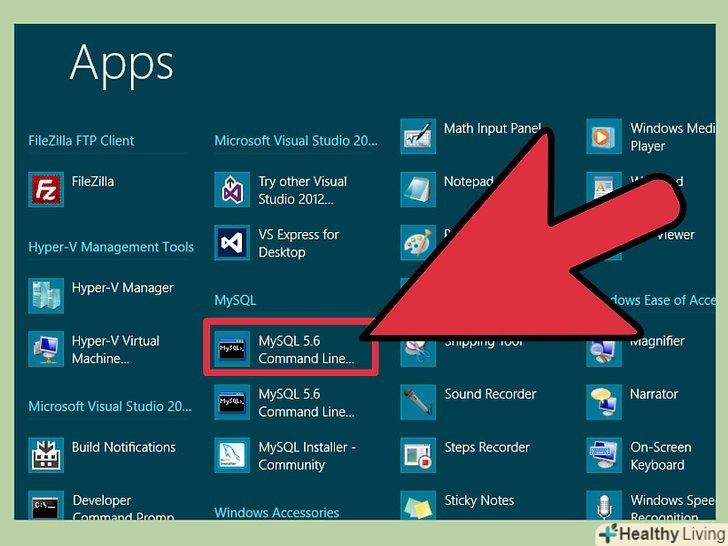
Task: Launch Steps Recorder icon
Action: (418, 455)
